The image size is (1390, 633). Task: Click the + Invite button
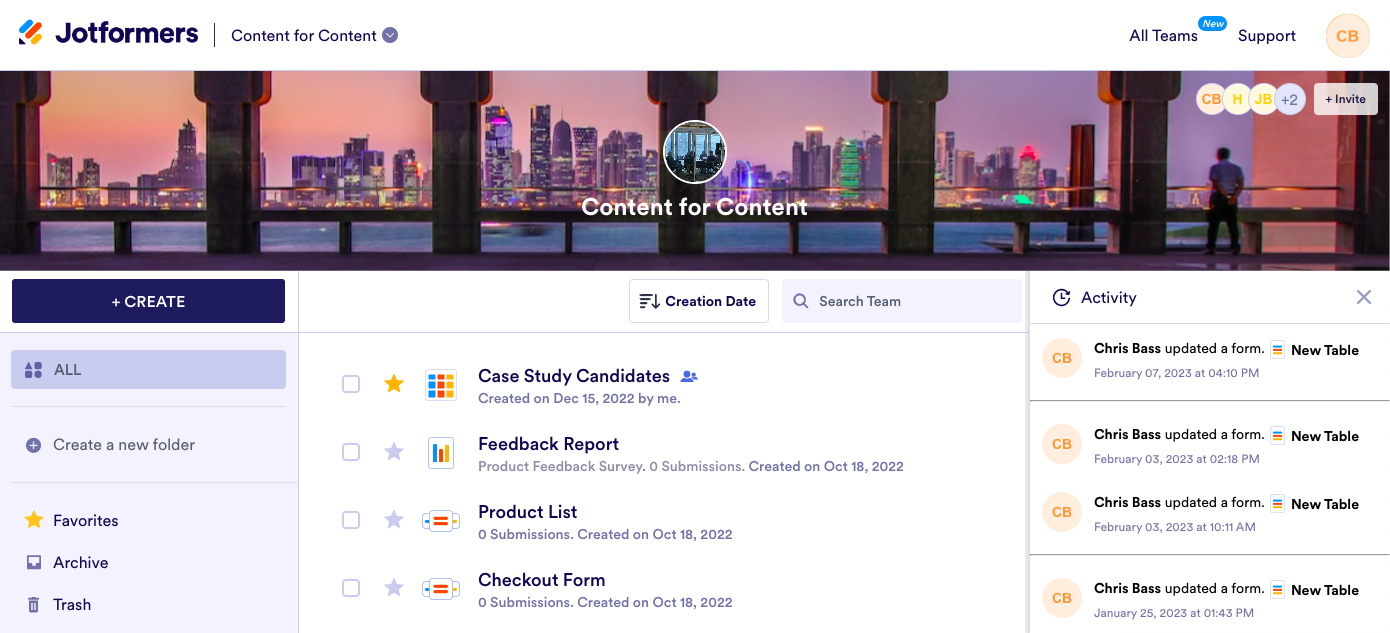(1345, 99)
